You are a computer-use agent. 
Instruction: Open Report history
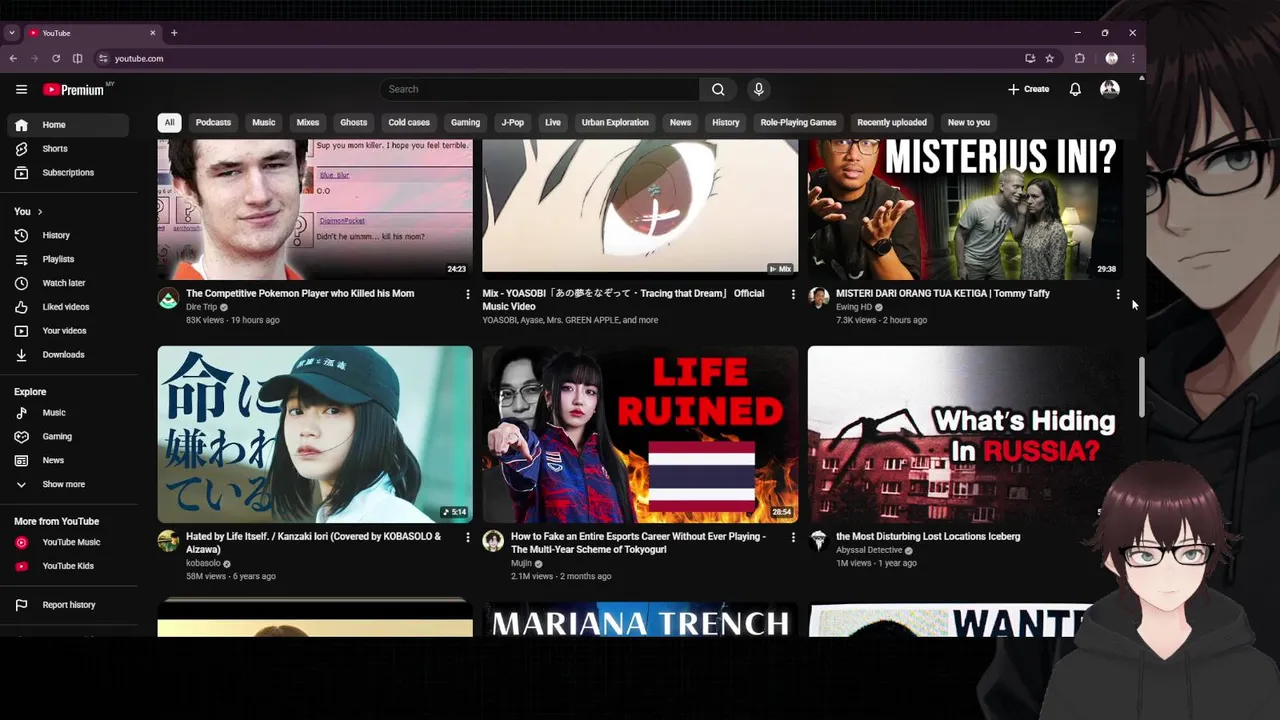(68, 605)
